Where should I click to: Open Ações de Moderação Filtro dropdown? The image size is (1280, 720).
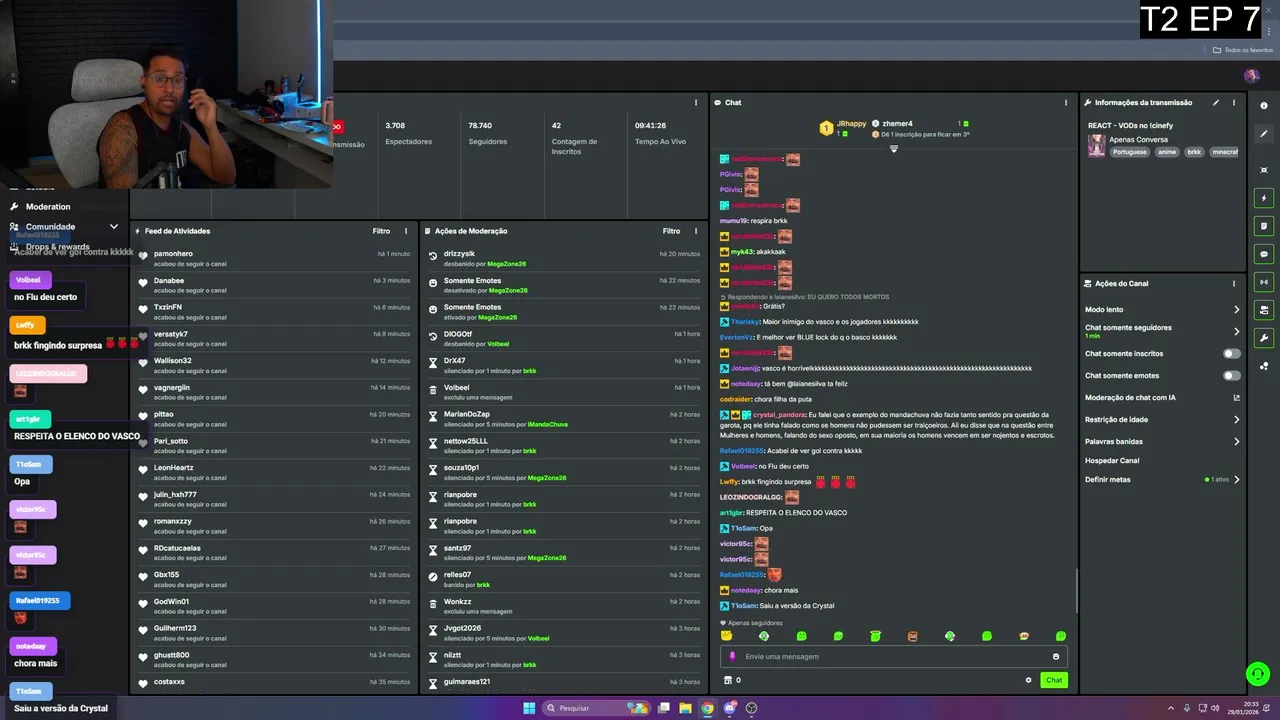tap(672, 231)
